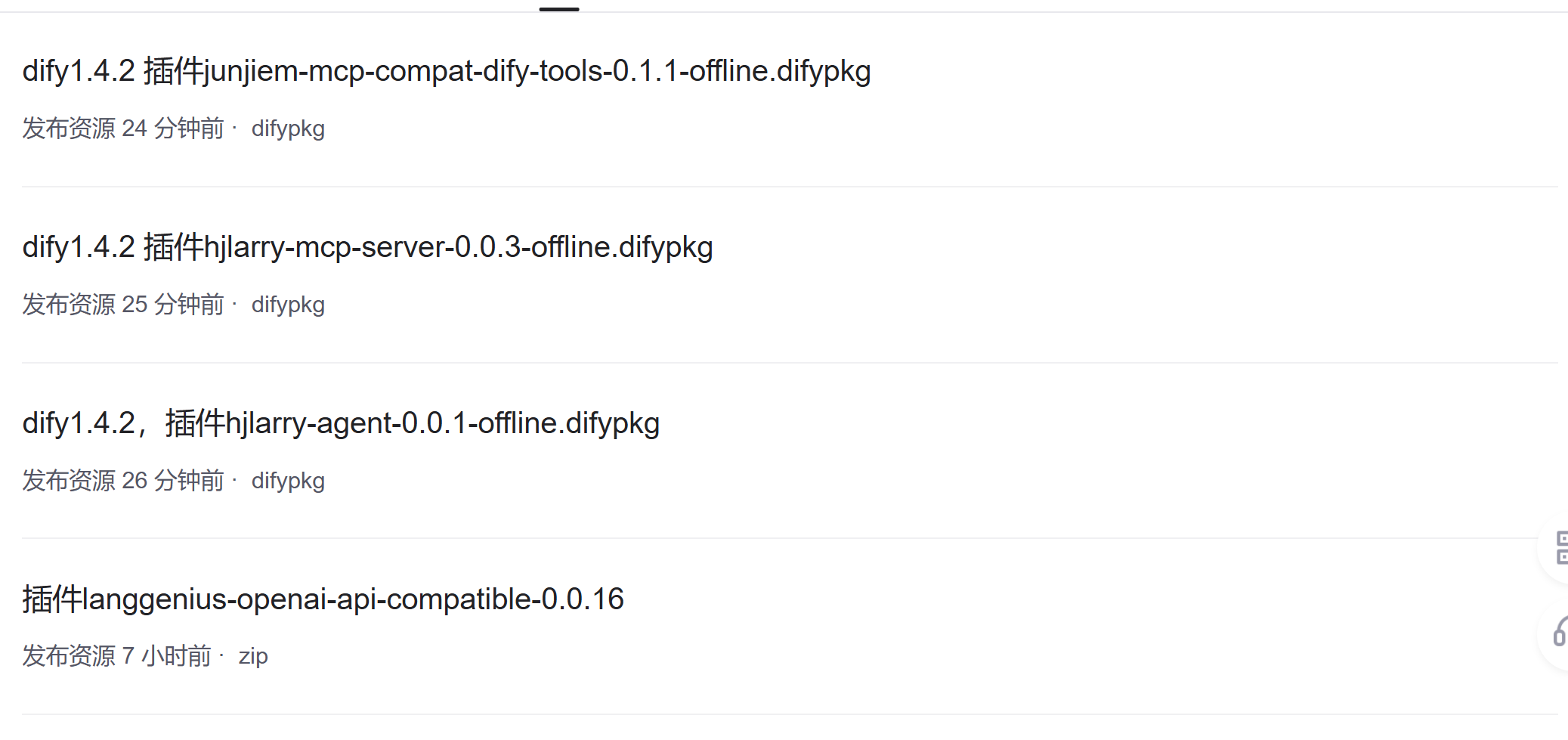Click 24 分钟前 timestamp of first release
The width and height of the screenshot is (1568, 740).
pos(172,128)
